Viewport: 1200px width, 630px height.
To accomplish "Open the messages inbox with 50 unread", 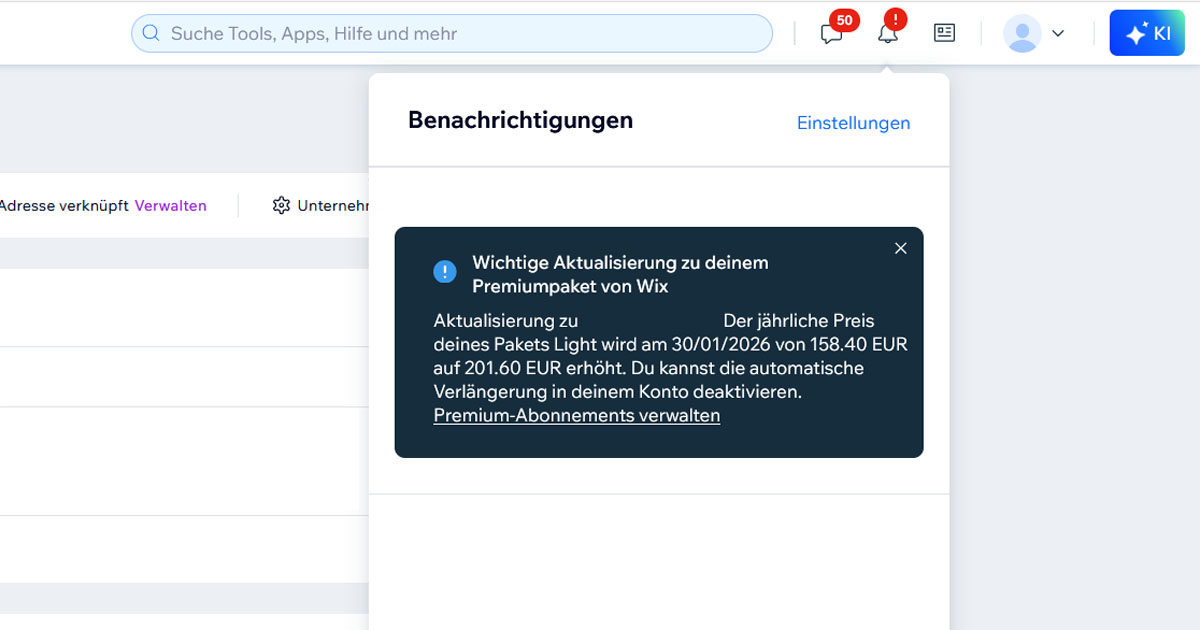I will (x=831, y=33).
